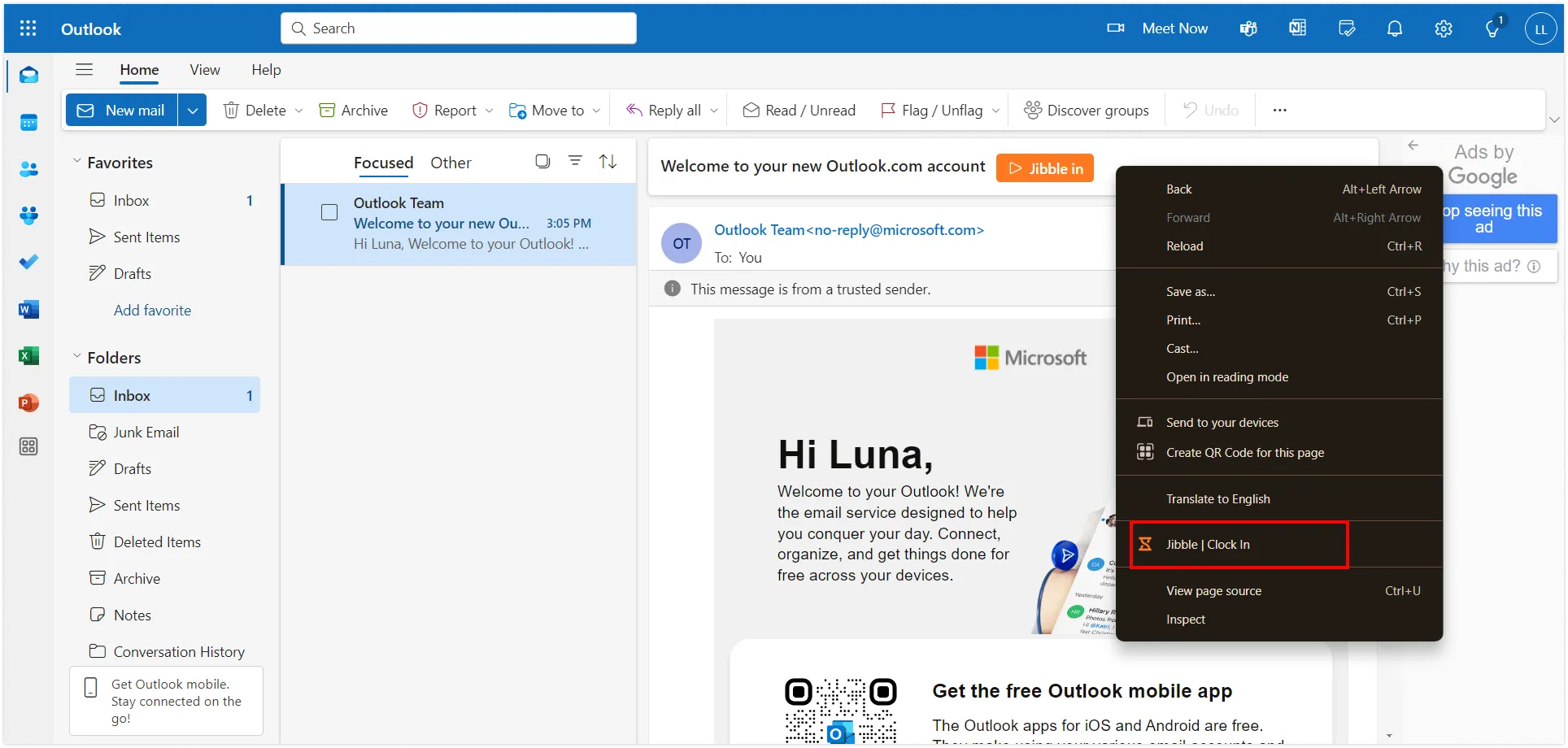Viewport: 1568px width, 748px height.
Task: Collapse the Favorites section
Action: coord(77,162)
